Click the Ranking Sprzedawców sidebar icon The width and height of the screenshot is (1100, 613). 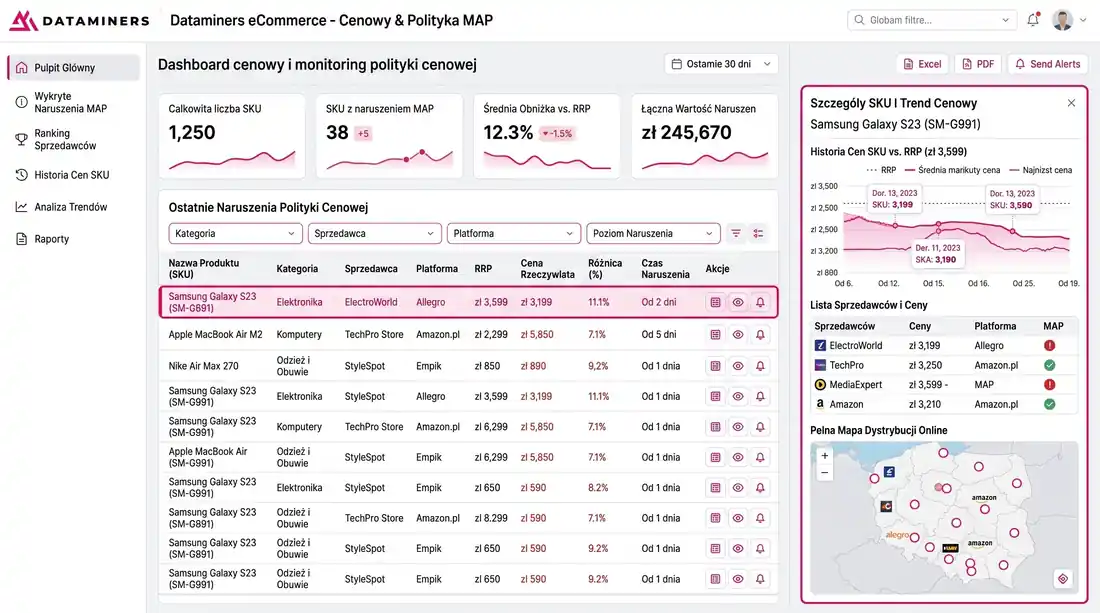[22, 139]
